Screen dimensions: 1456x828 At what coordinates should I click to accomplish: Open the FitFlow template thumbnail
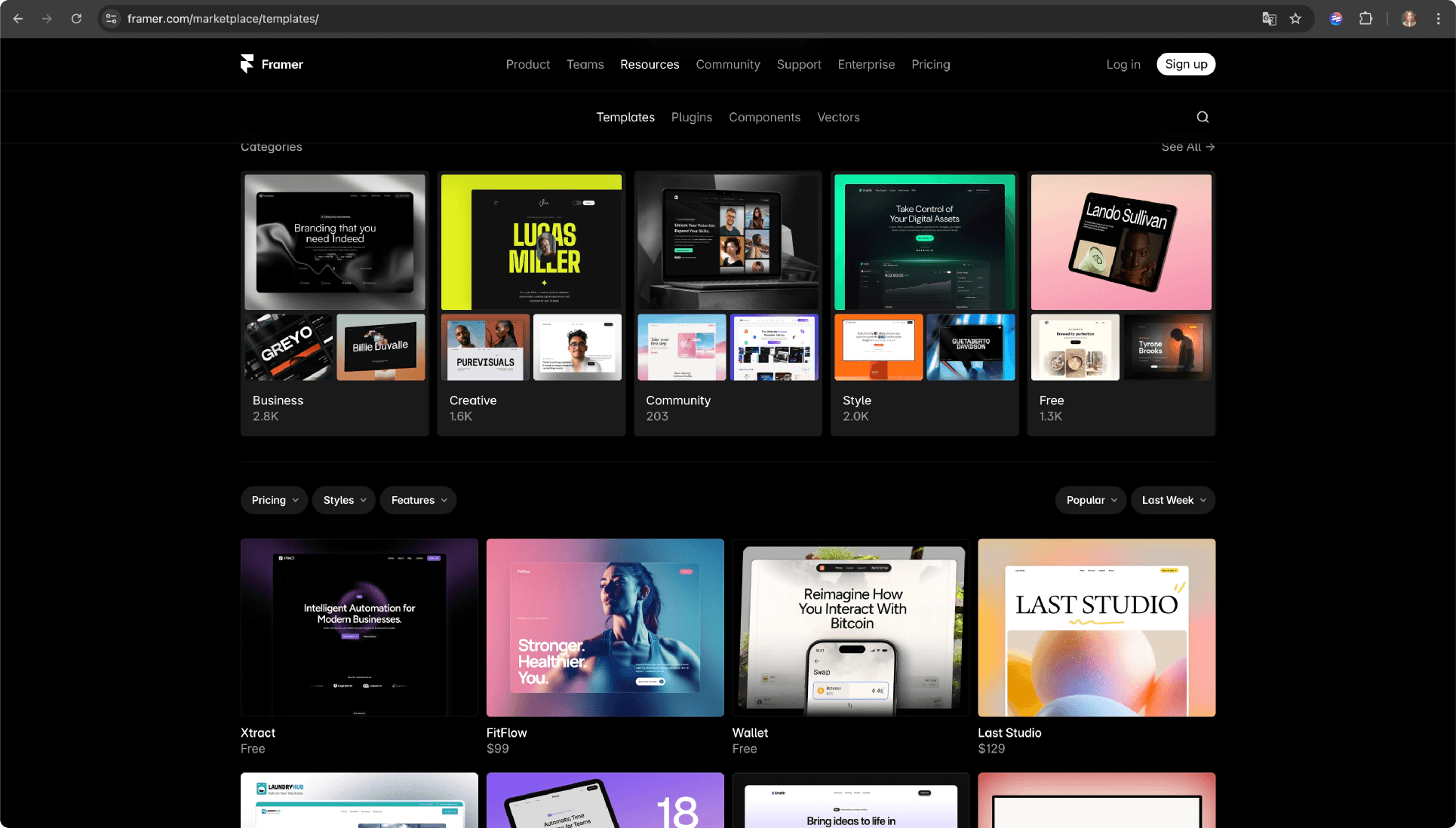[x=604, y=627]
